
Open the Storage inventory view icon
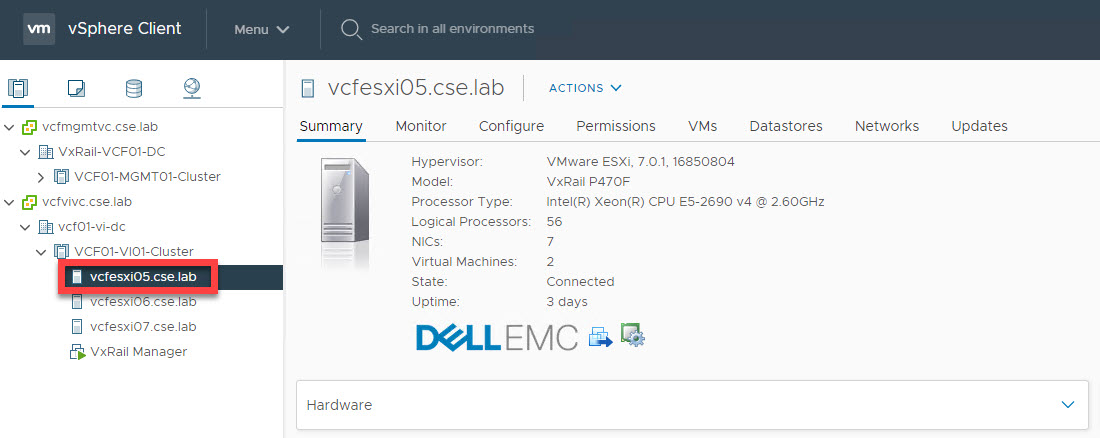133,89
